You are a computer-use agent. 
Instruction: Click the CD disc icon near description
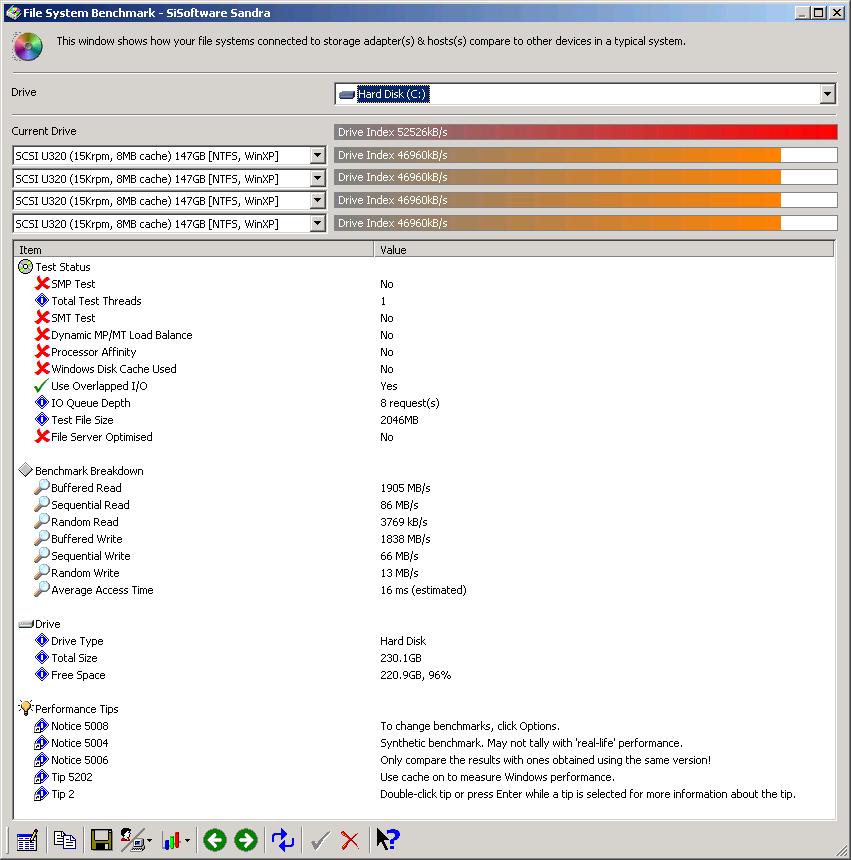(x=27, y=46)
